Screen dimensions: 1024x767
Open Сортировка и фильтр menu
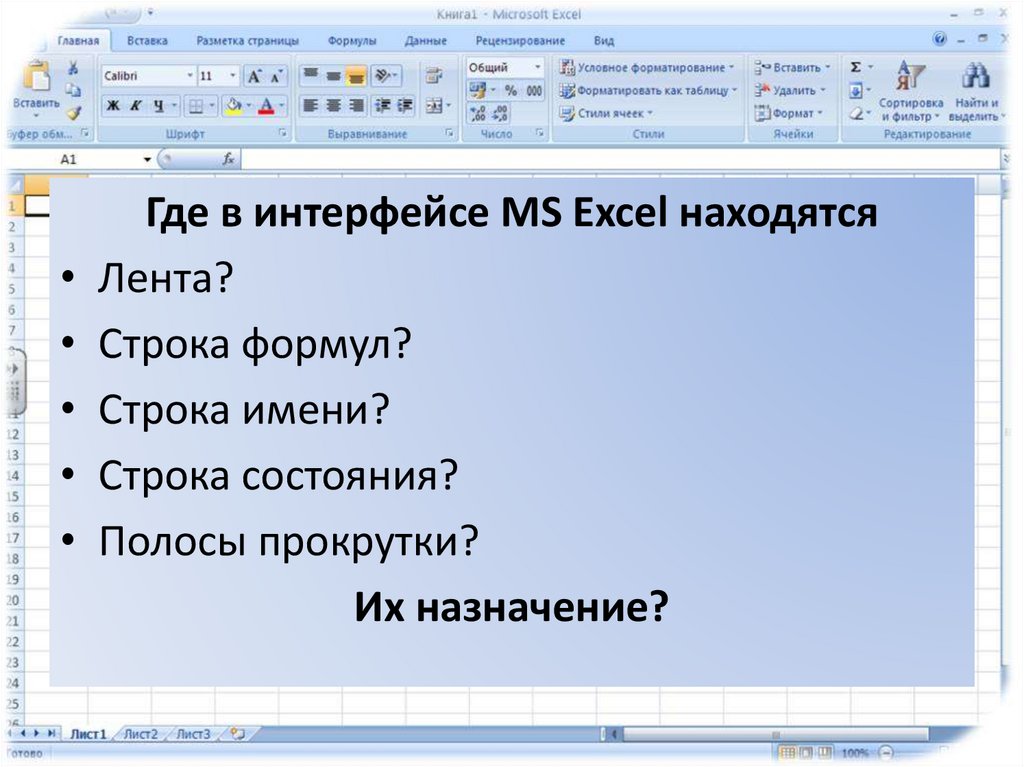(910, 91)
